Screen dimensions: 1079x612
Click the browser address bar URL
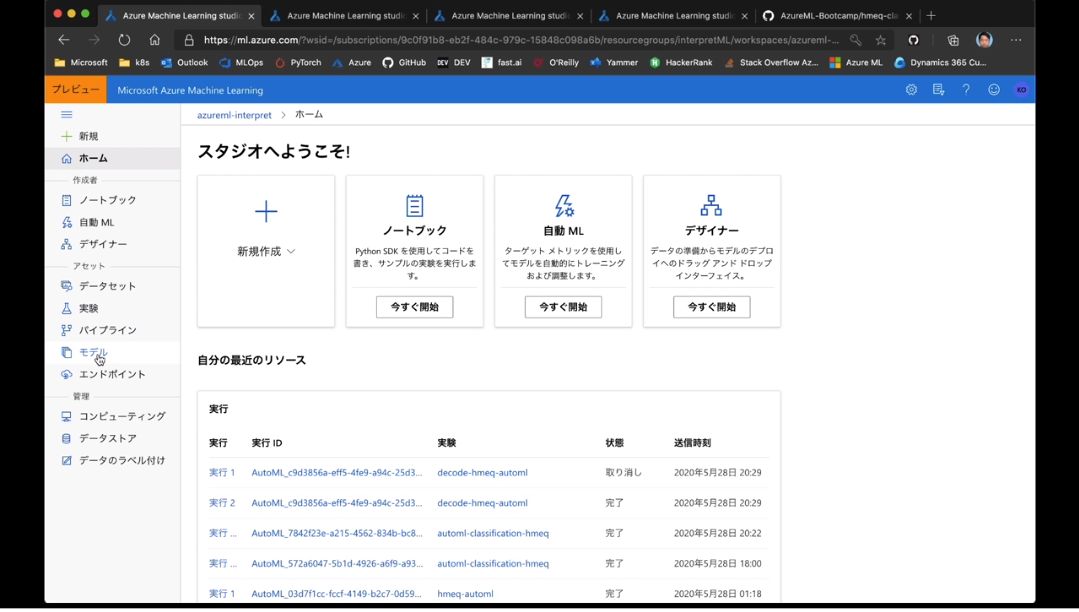[x=521, y=40]
